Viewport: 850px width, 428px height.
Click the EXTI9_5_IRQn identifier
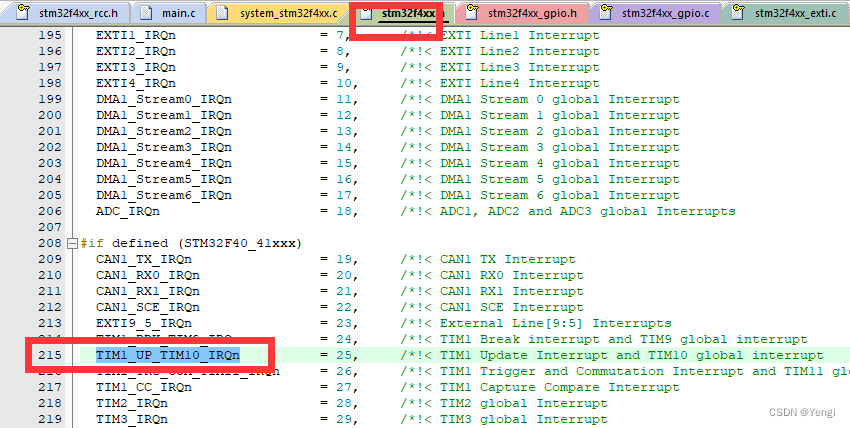point(144,323)
